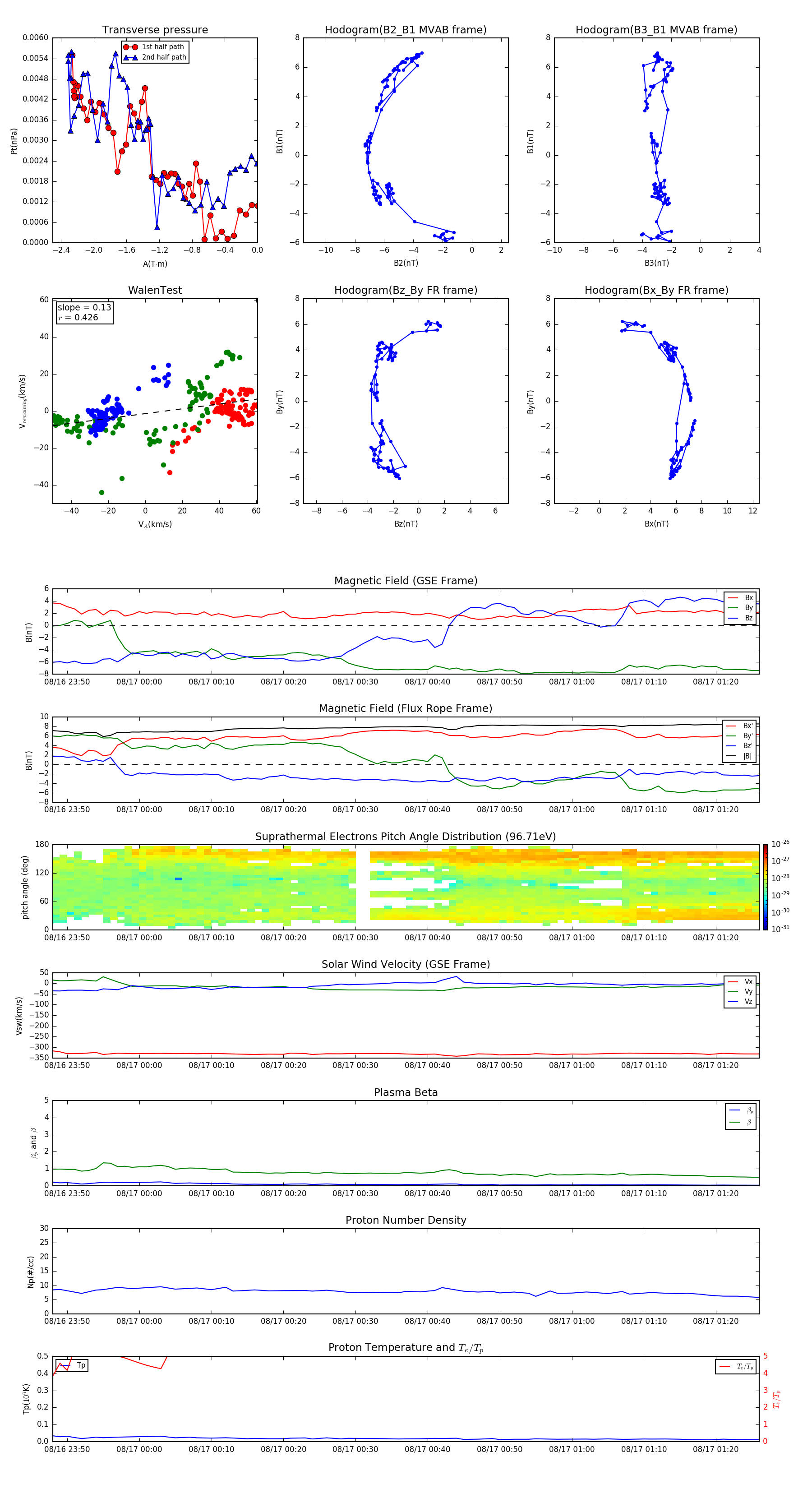Click the pitch angle color bar
The width and height of the screenshot is (812, 1489).
(765, 887)
